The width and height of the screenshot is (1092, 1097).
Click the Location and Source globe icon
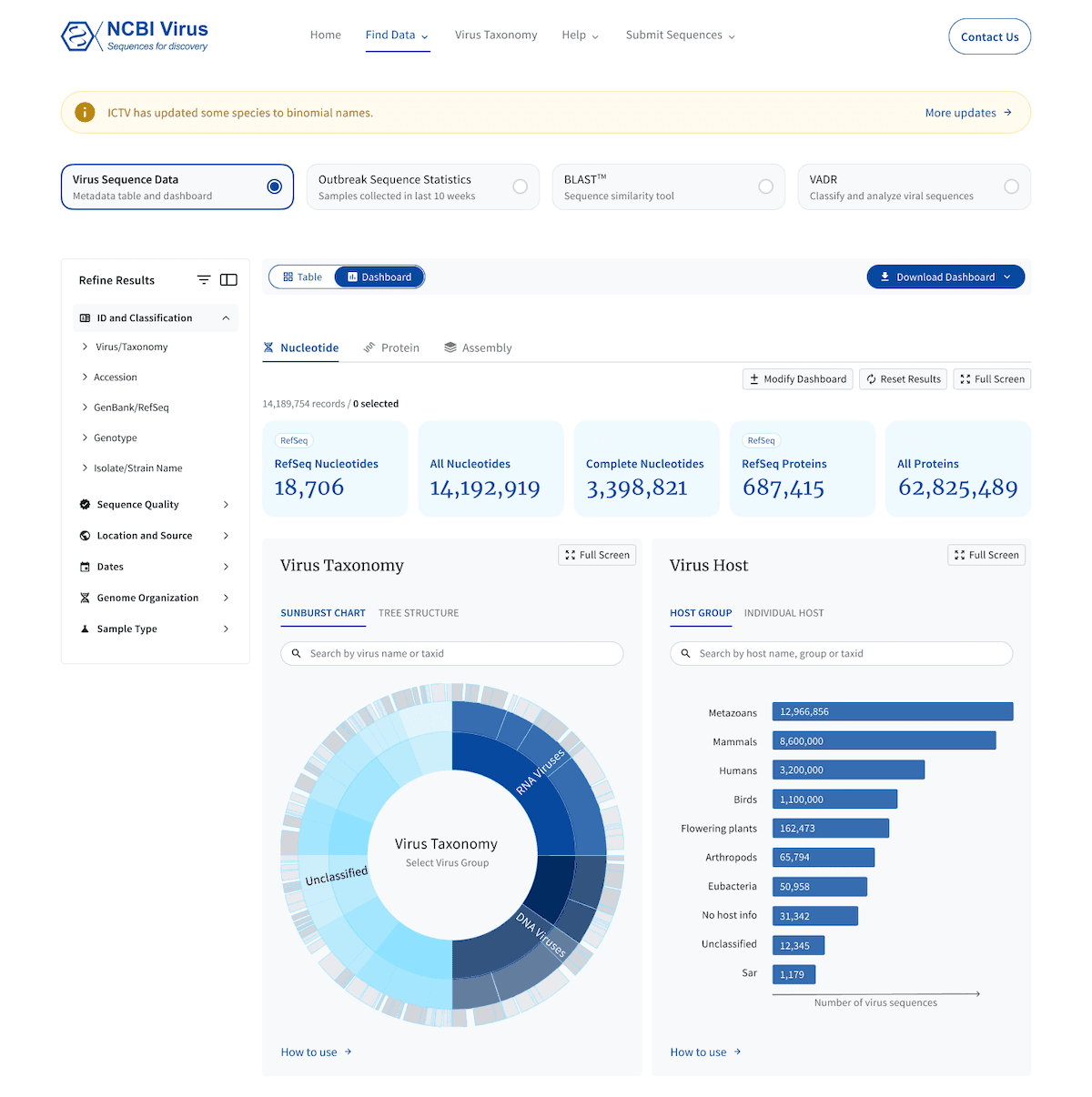click(85, 536)
